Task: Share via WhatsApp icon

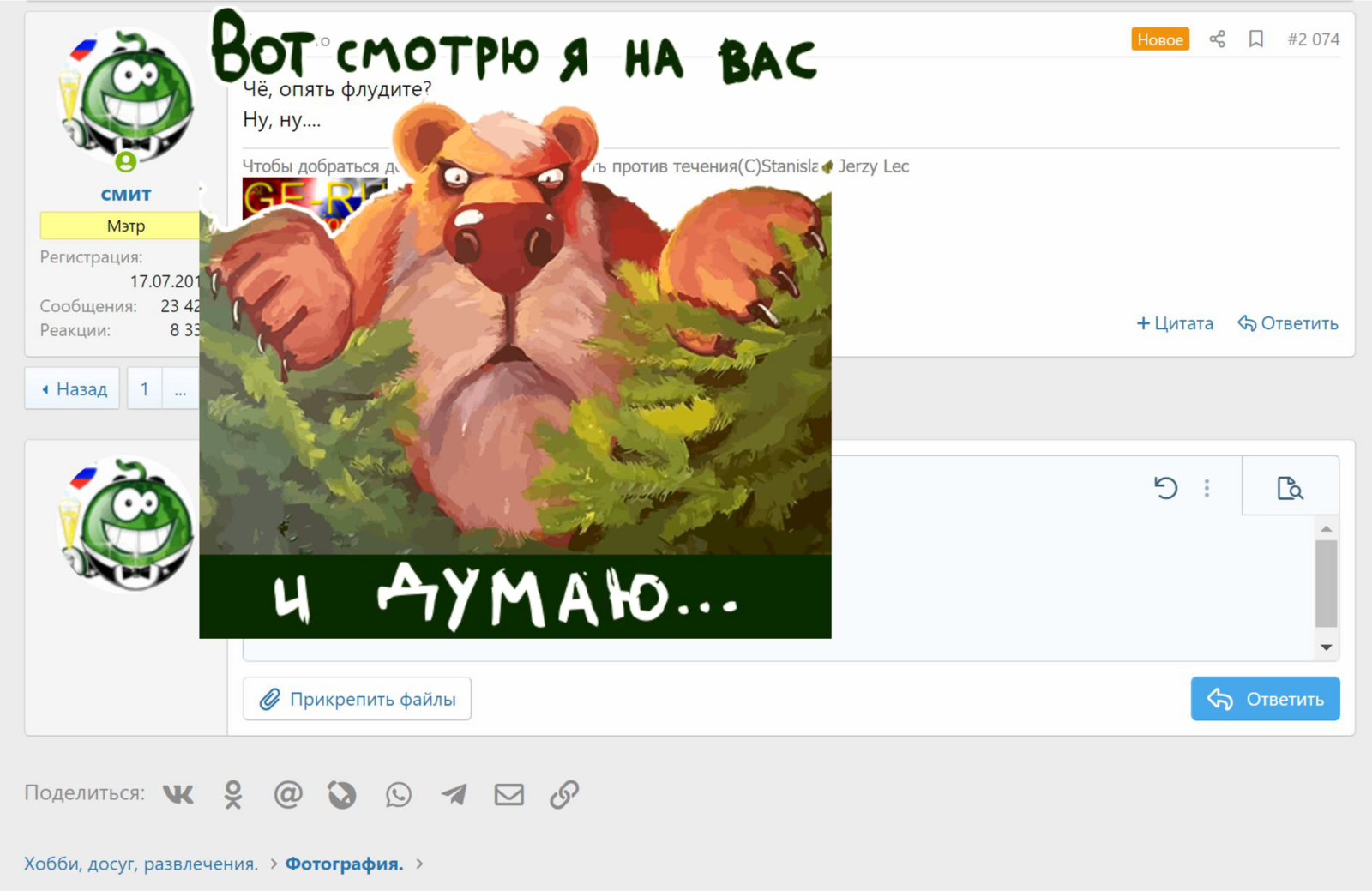Action: [399, 795]
